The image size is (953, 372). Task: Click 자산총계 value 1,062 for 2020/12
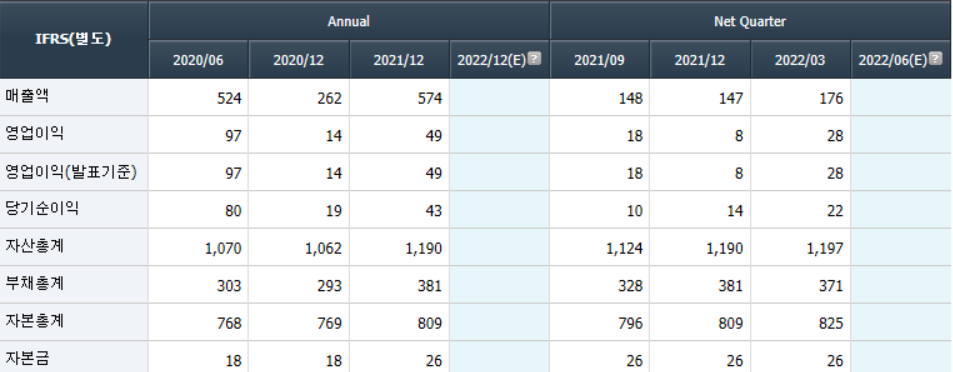pos(324,248)
